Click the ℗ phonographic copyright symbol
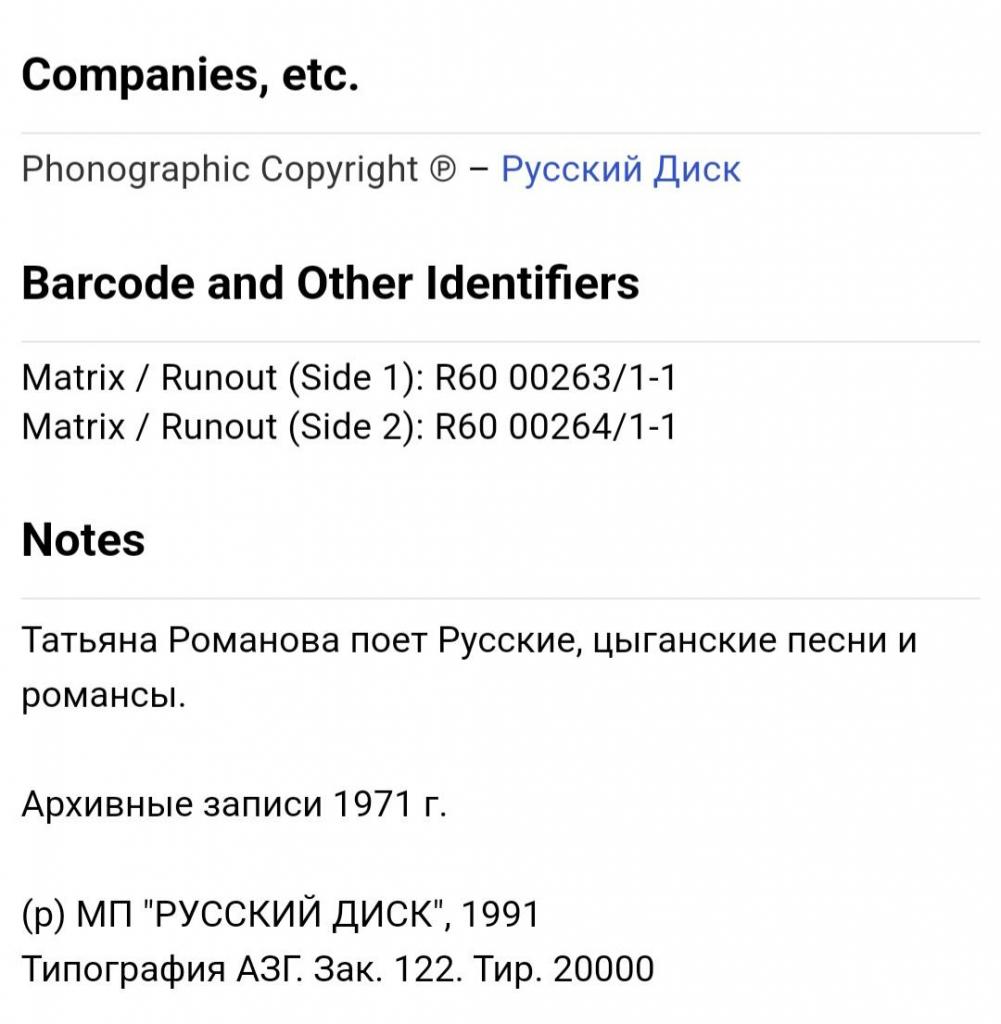The image size is (1001, 1024). coord(443,170)
